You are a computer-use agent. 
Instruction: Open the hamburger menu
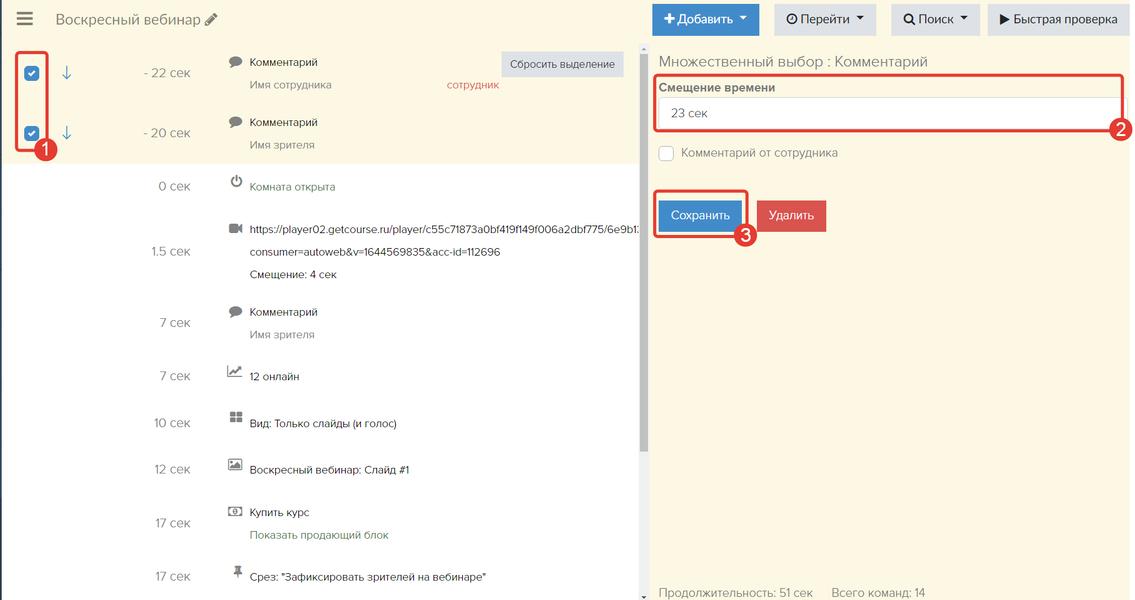click(25, 19)
